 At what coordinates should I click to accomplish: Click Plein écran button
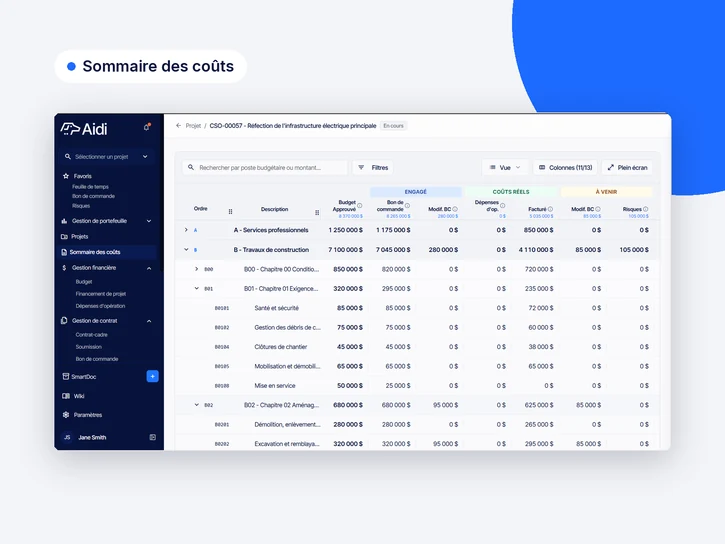627,167
